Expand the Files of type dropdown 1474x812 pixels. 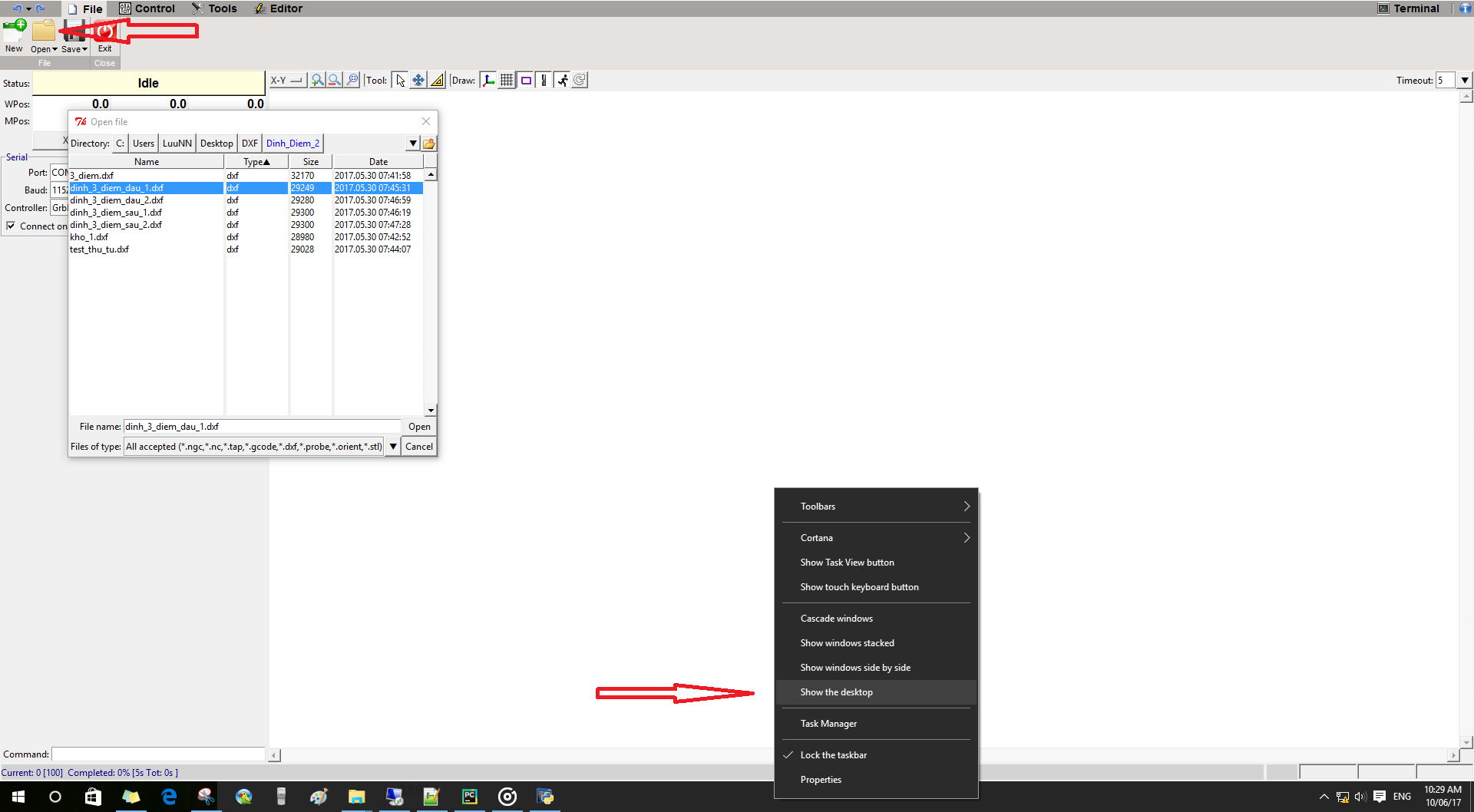(x=393, y=447)
